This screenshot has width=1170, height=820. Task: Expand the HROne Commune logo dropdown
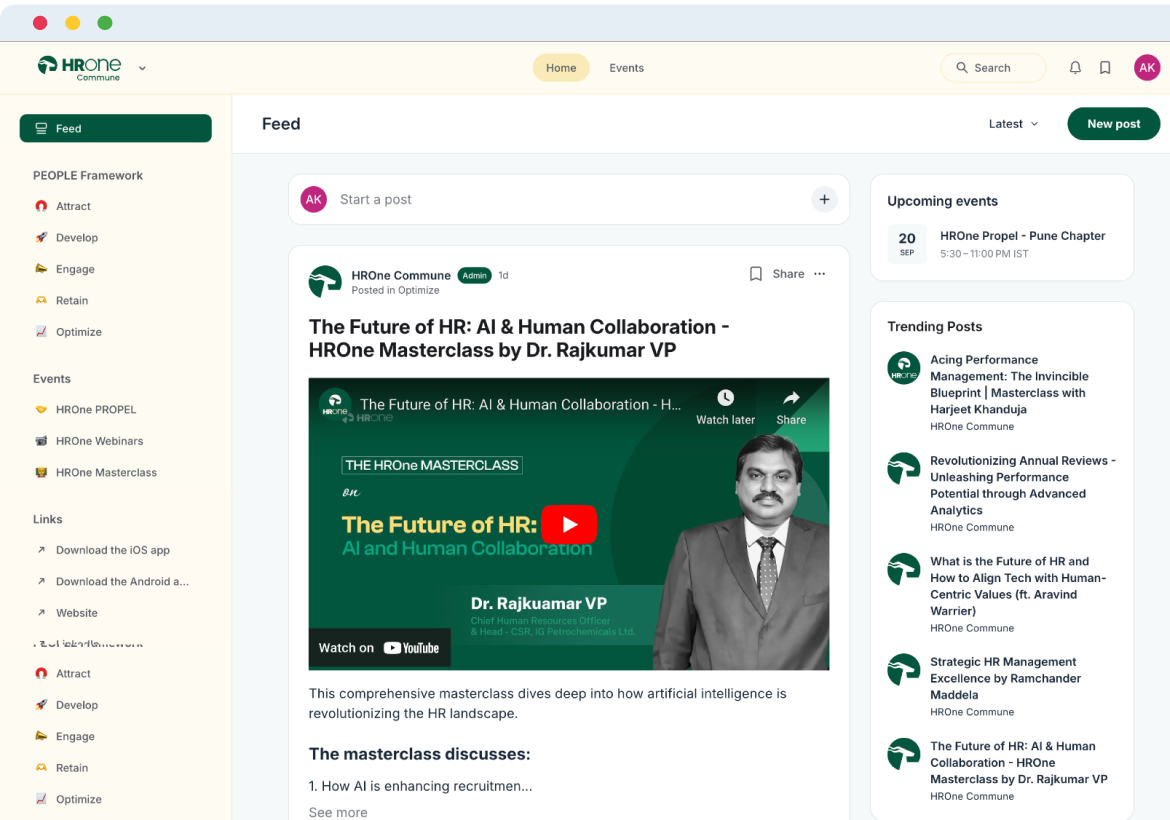tap(142, 68)
